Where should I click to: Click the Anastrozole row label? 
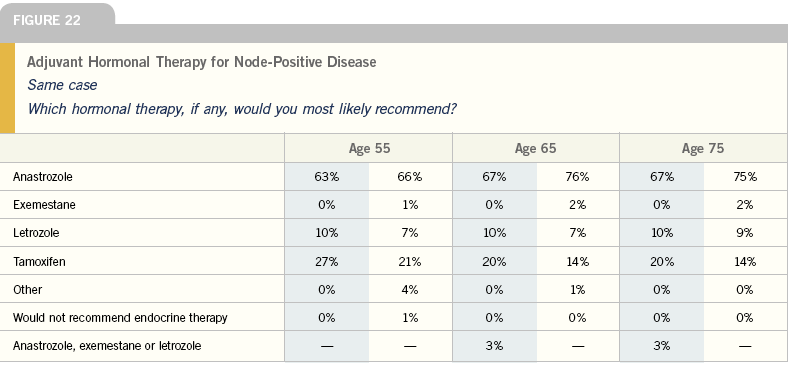[42, 177]
